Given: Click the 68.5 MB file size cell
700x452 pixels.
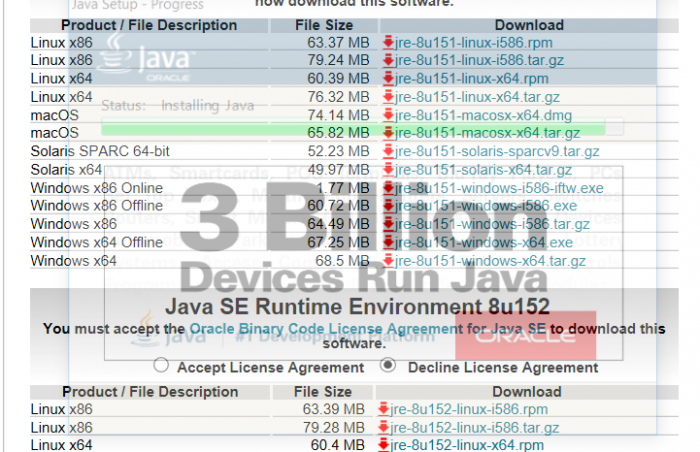Looking at the screenshot, I should click(x=342, y=261).
